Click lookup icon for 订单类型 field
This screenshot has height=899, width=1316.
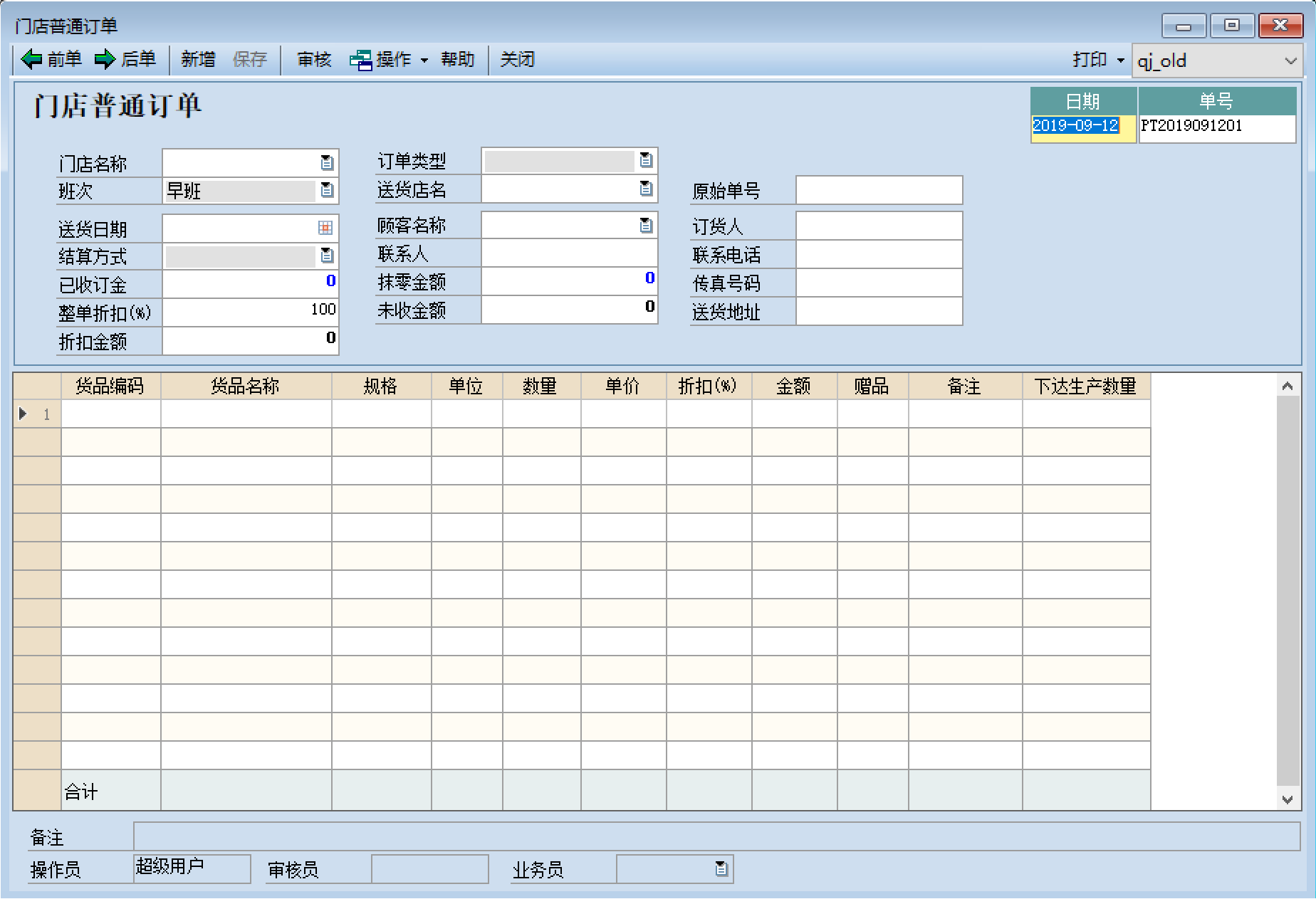(646, 160)
